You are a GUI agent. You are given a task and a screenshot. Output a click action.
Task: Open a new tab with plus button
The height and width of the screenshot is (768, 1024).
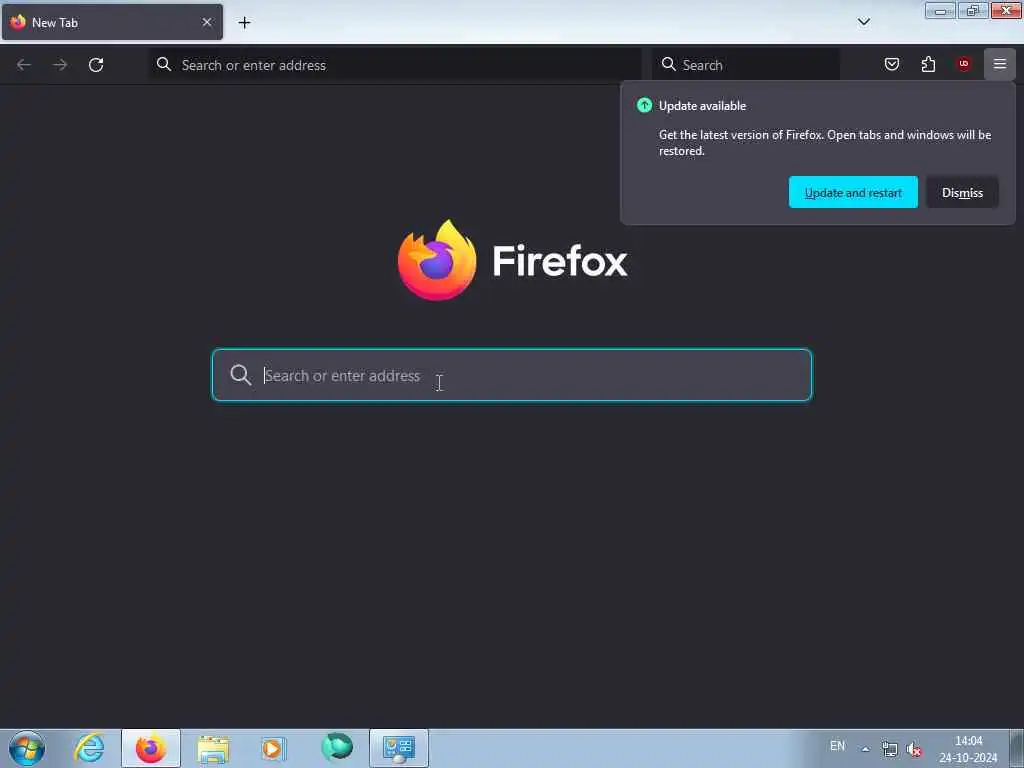click(x=244, y=23)
